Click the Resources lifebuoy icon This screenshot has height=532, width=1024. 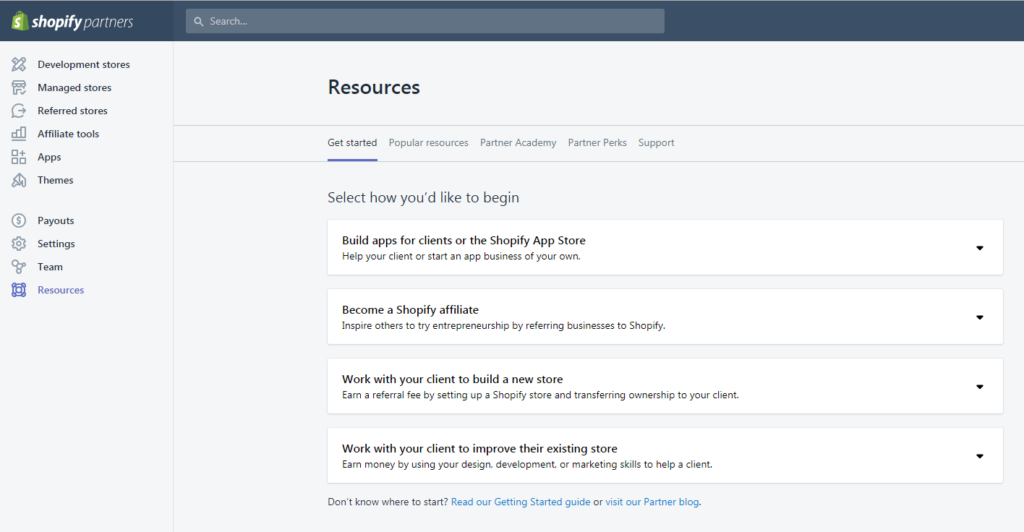tap(19, 290)
